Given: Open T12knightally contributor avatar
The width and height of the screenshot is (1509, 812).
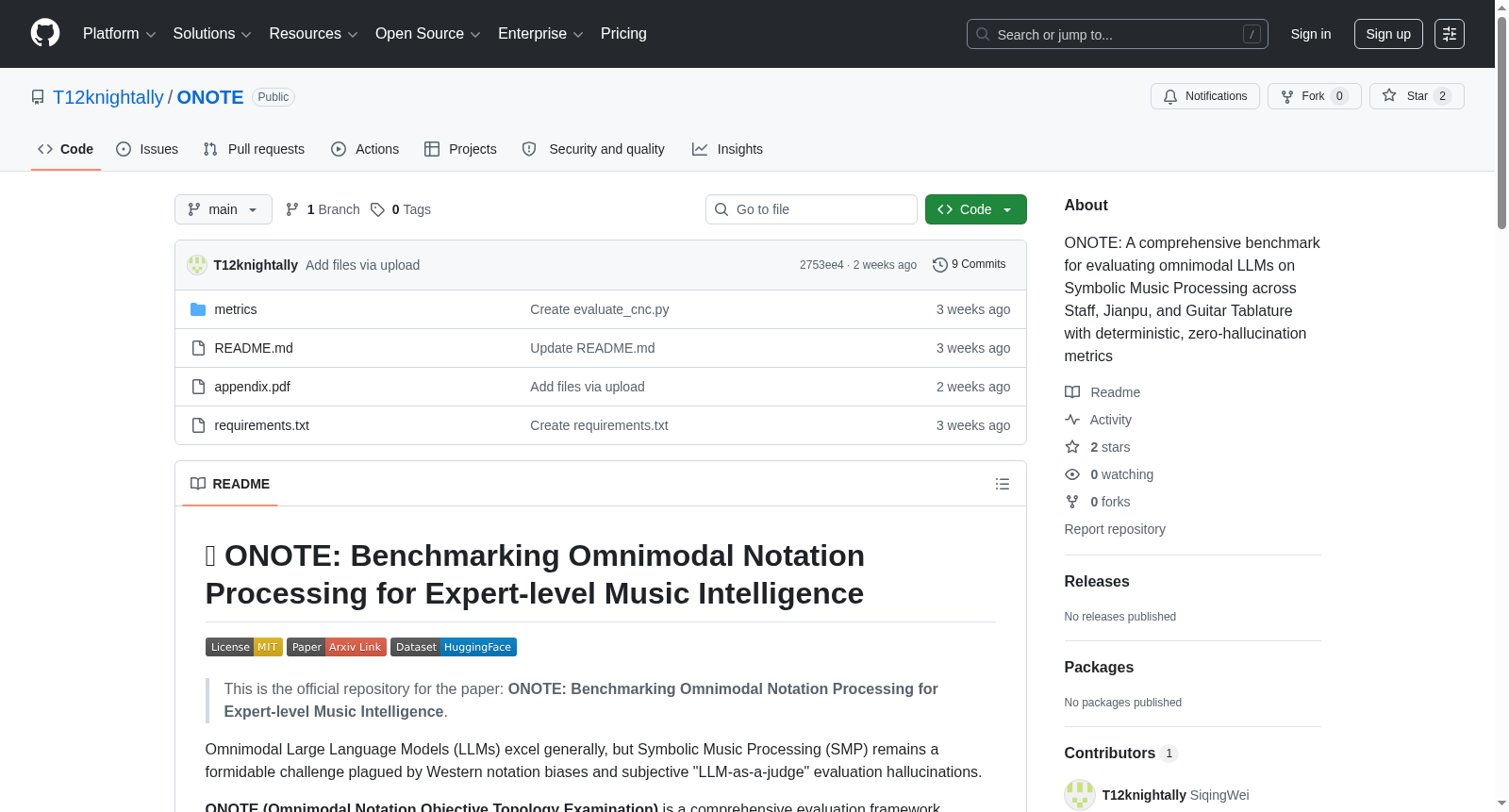Looking at the screenshot, I should [x=1080, y=795].
